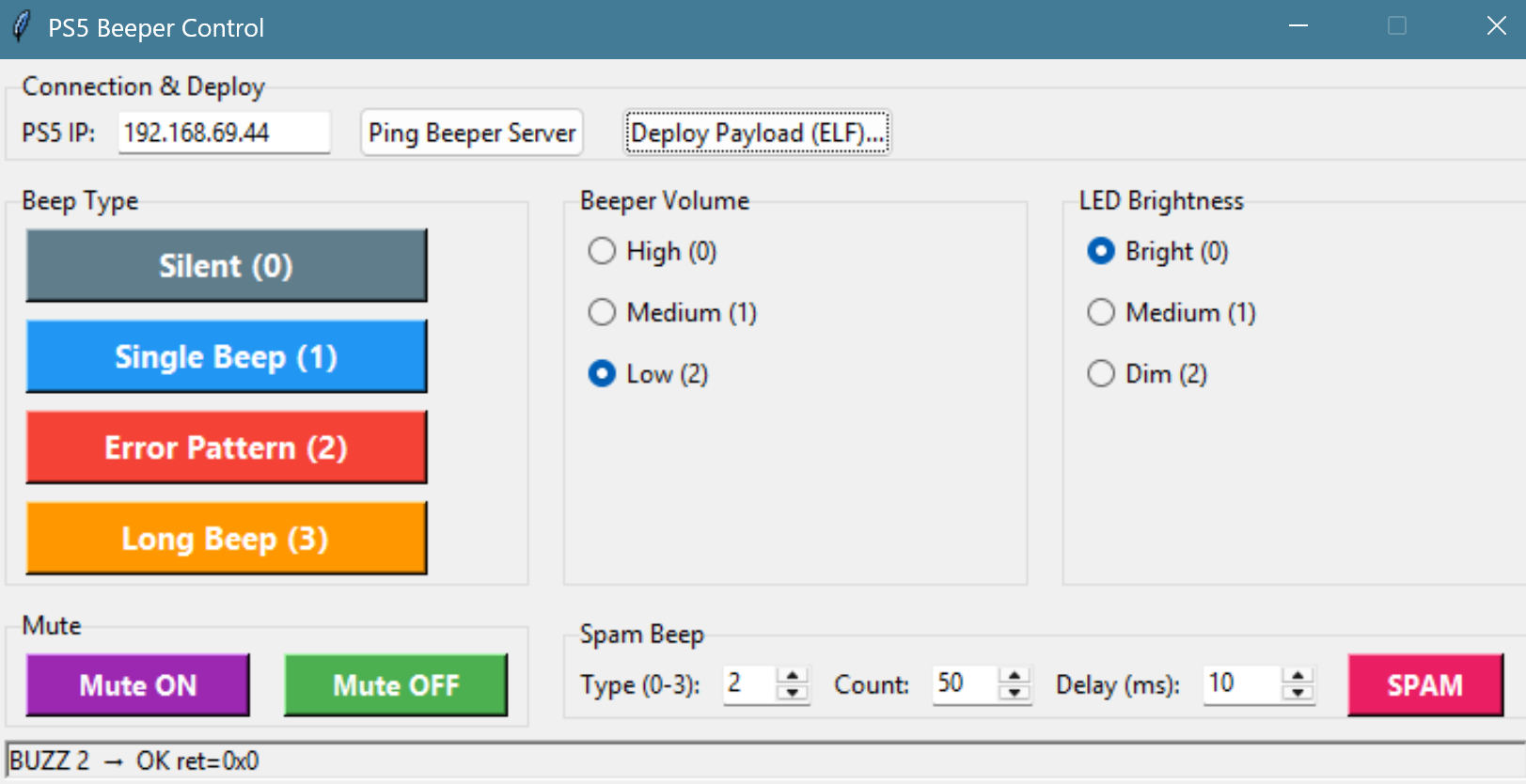
Task: Trigger the Single Beep (1) button
Action: coord(227,356)
